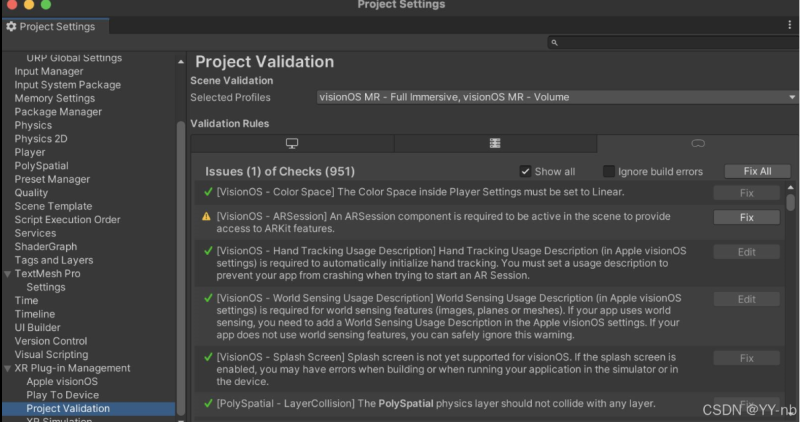Uncheck the Show all checkbox
Viewport: 800px width, 422px height.
click(525, 171)
